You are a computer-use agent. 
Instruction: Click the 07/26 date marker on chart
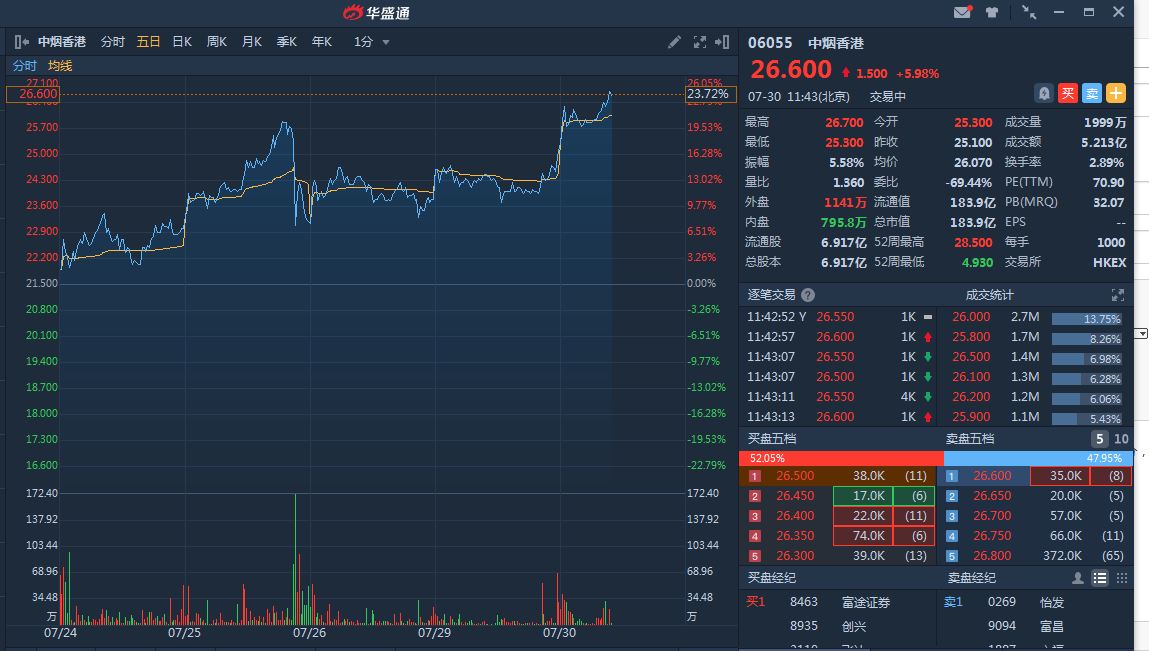(x=309, y=633)
